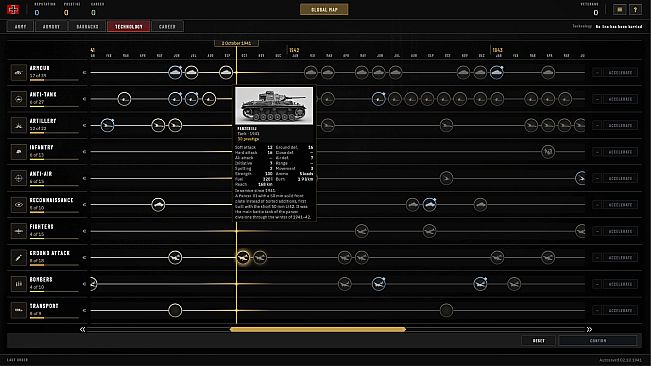Viewport: 651px width, 366px height.
Task: Click the Artillery category icon
Action: tap(18, 125)
